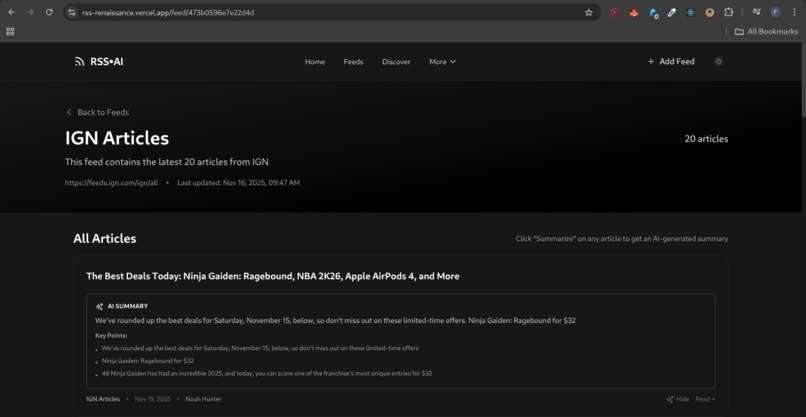Open the All Bookmarks folder
This screenshot has width=806, height=417.
(x=766, y=31)
